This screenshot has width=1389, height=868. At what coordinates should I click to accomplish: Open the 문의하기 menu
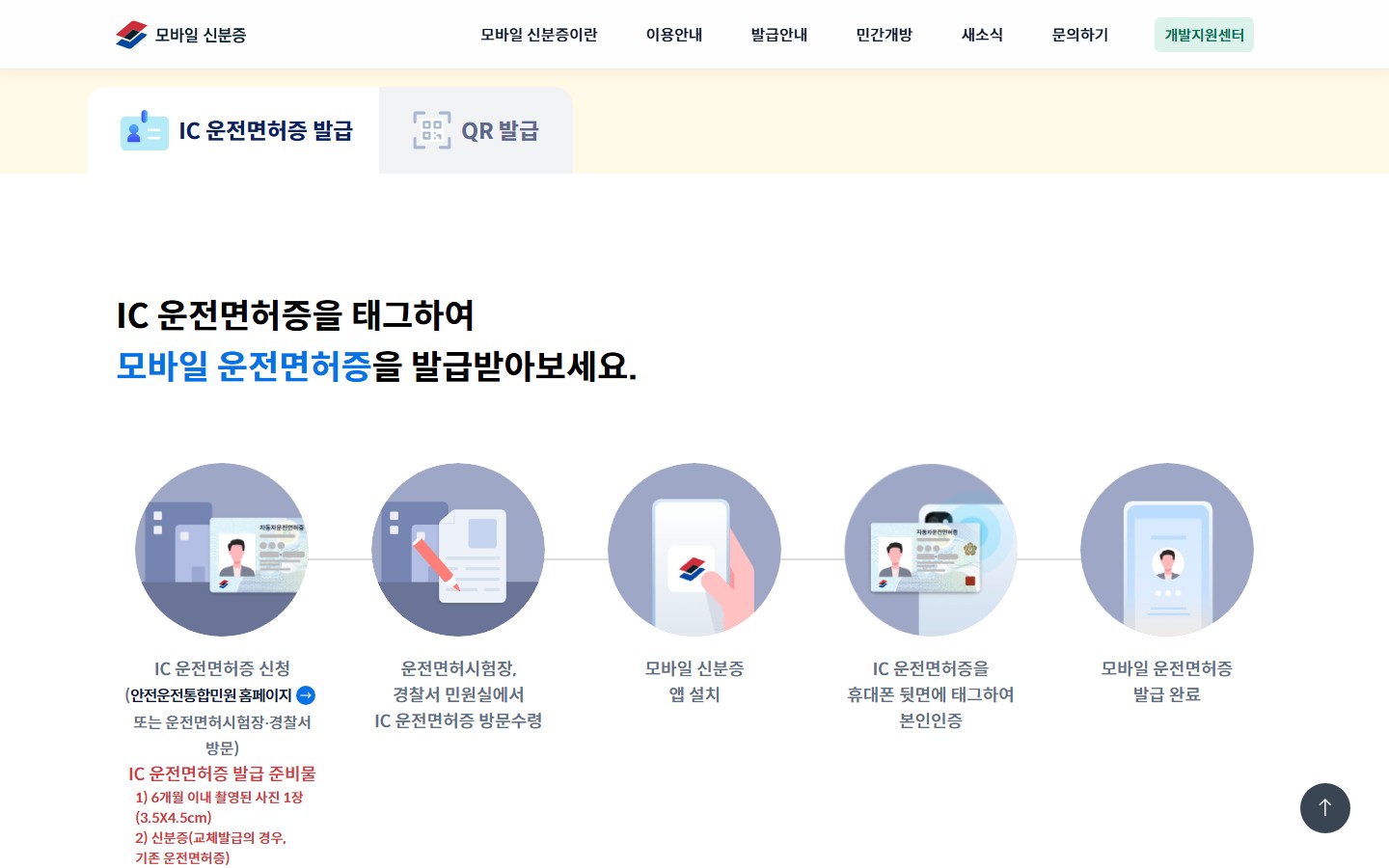point(1080,35)
